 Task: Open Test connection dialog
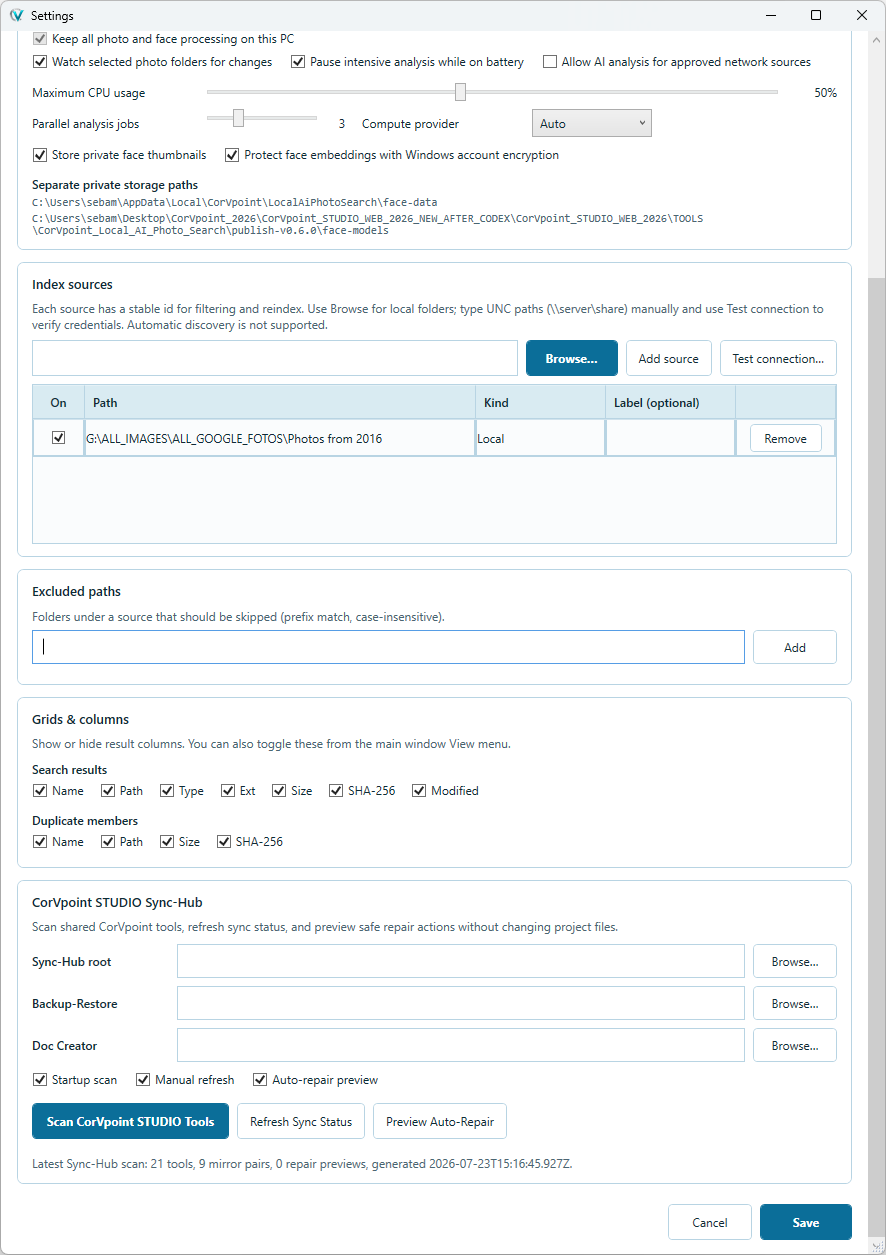pos(778,358)
